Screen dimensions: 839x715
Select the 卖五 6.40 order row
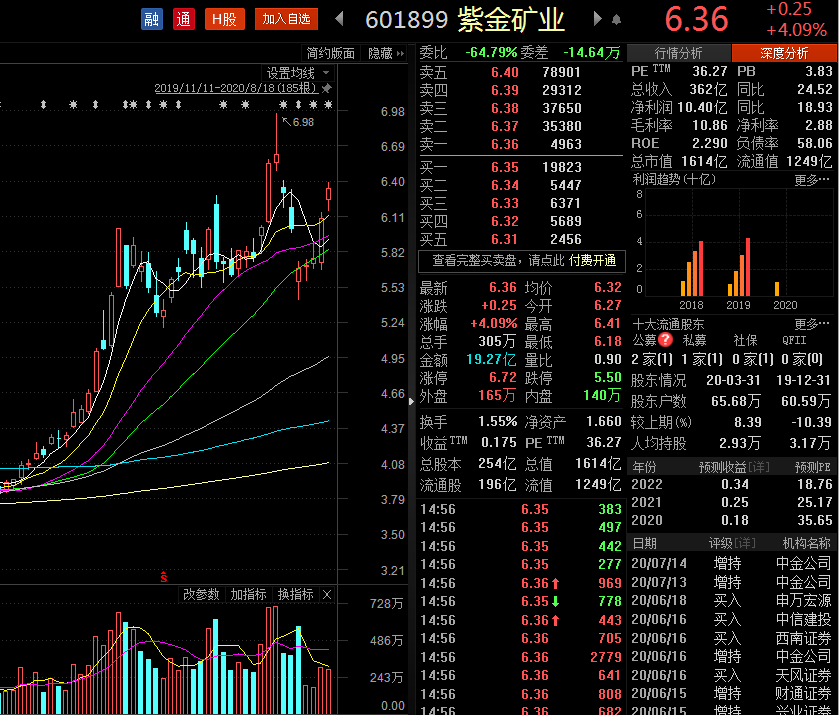(x=520, y=72)
